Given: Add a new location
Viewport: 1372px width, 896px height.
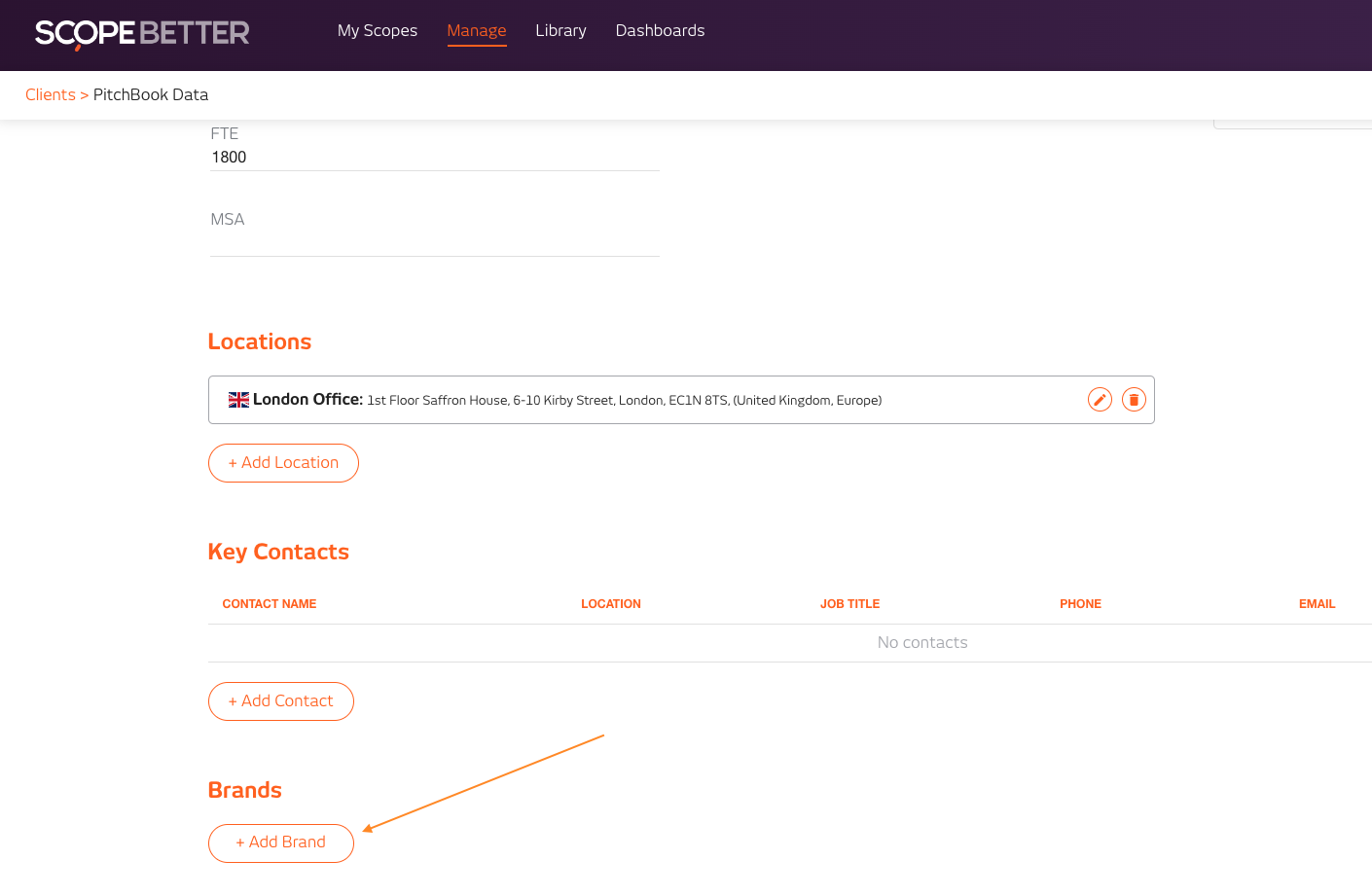Looking at the screenshot, I should pos(283,463).
